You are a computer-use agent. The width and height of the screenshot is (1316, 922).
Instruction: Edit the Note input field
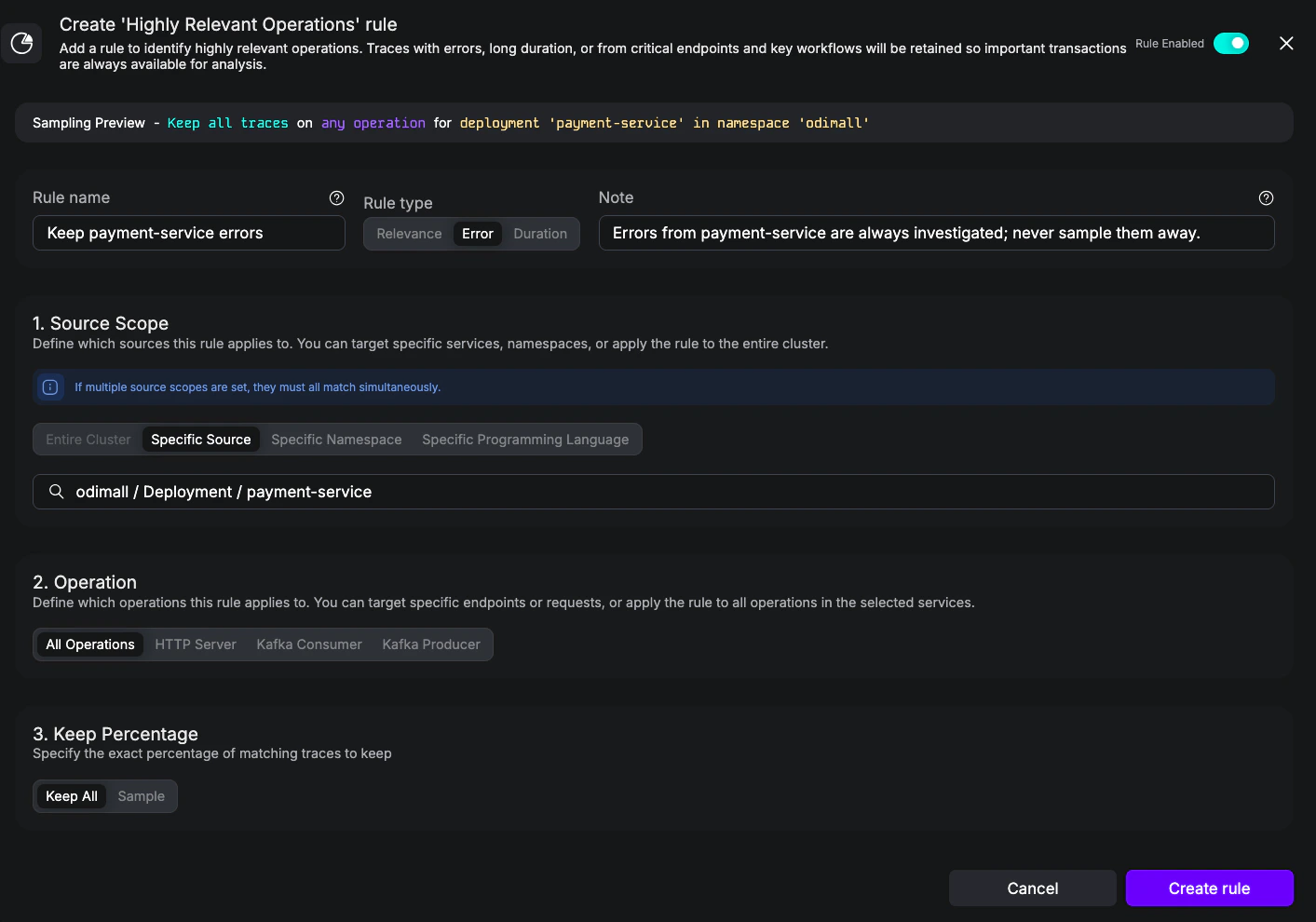(x=936, y=233)
